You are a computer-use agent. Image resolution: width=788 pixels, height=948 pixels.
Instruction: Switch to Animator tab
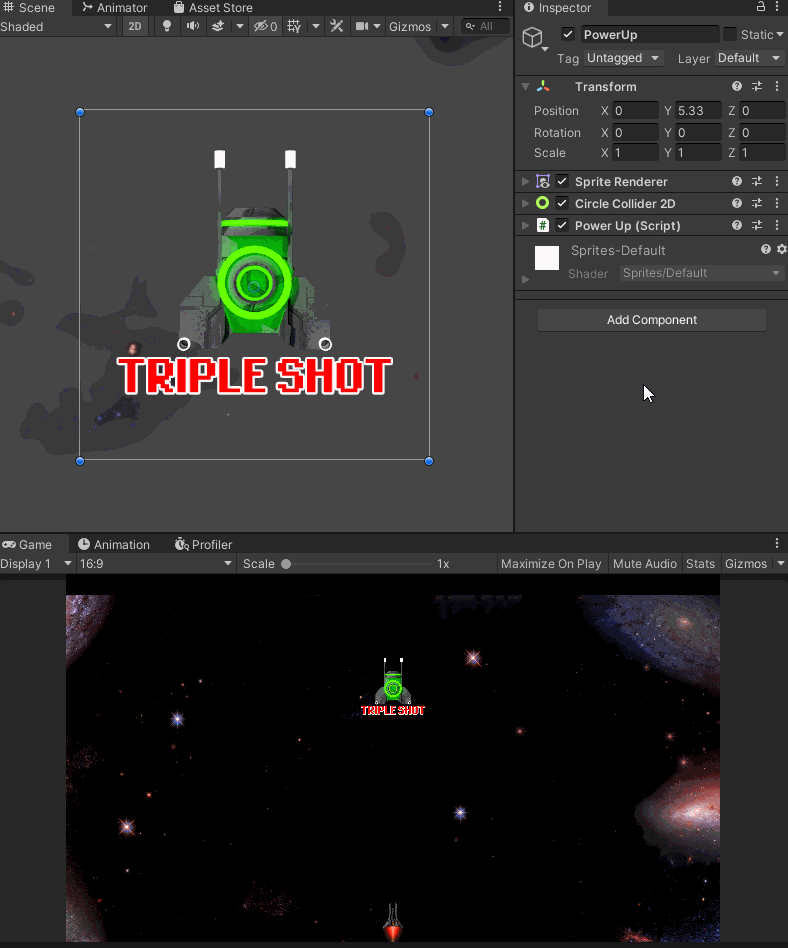(115, 7)
